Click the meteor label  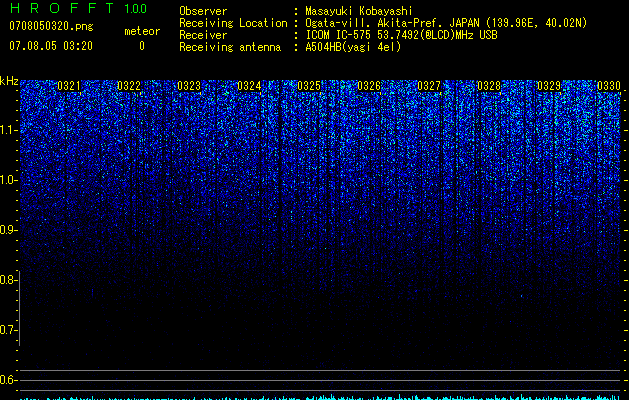click(x=142, y=31)
